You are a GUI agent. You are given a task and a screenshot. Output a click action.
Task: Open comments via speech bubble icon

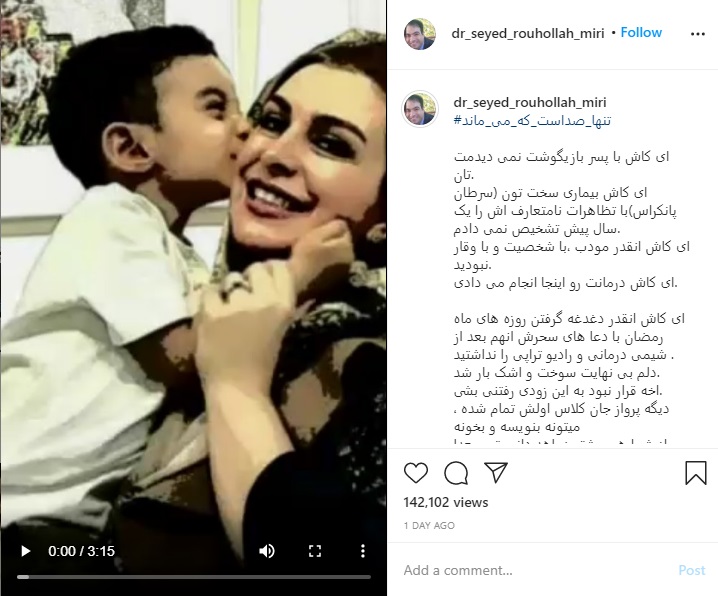456,472
